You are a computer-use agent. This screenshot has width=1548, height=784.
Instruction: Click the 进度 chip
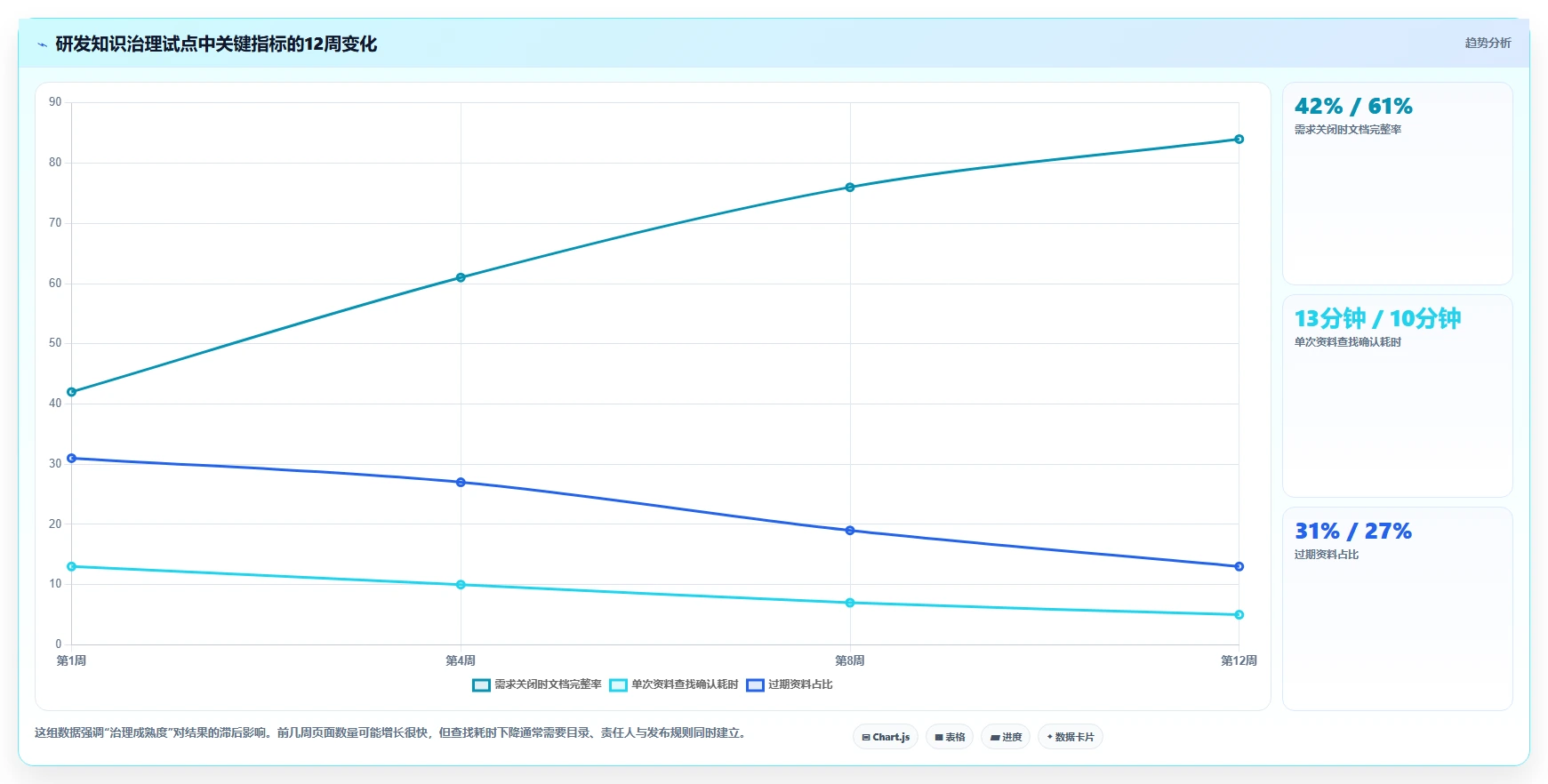[1006, 737]
